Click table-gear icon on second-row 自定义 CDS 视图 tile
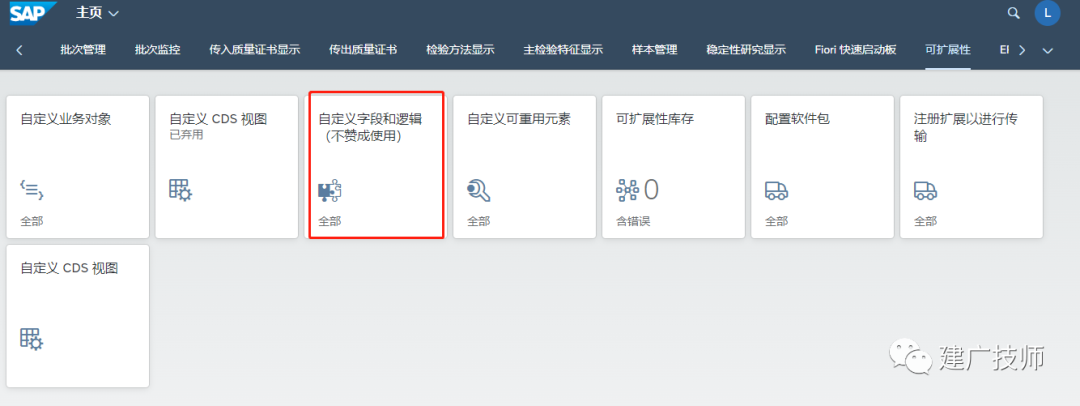1080x406 pixels. (32, 339)
